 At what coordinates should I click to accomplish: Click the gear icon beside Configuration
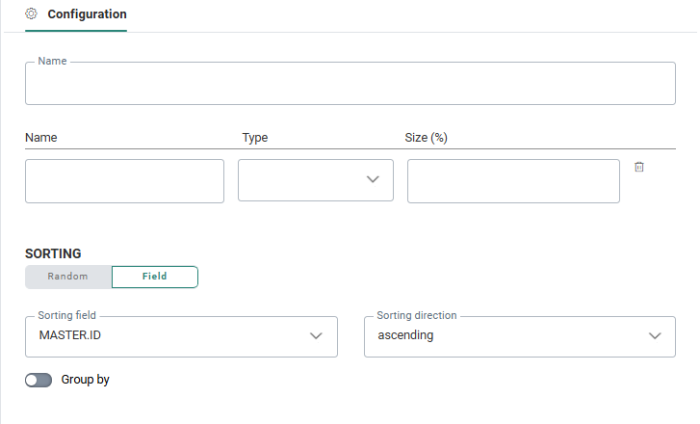[x=31, y=14]
